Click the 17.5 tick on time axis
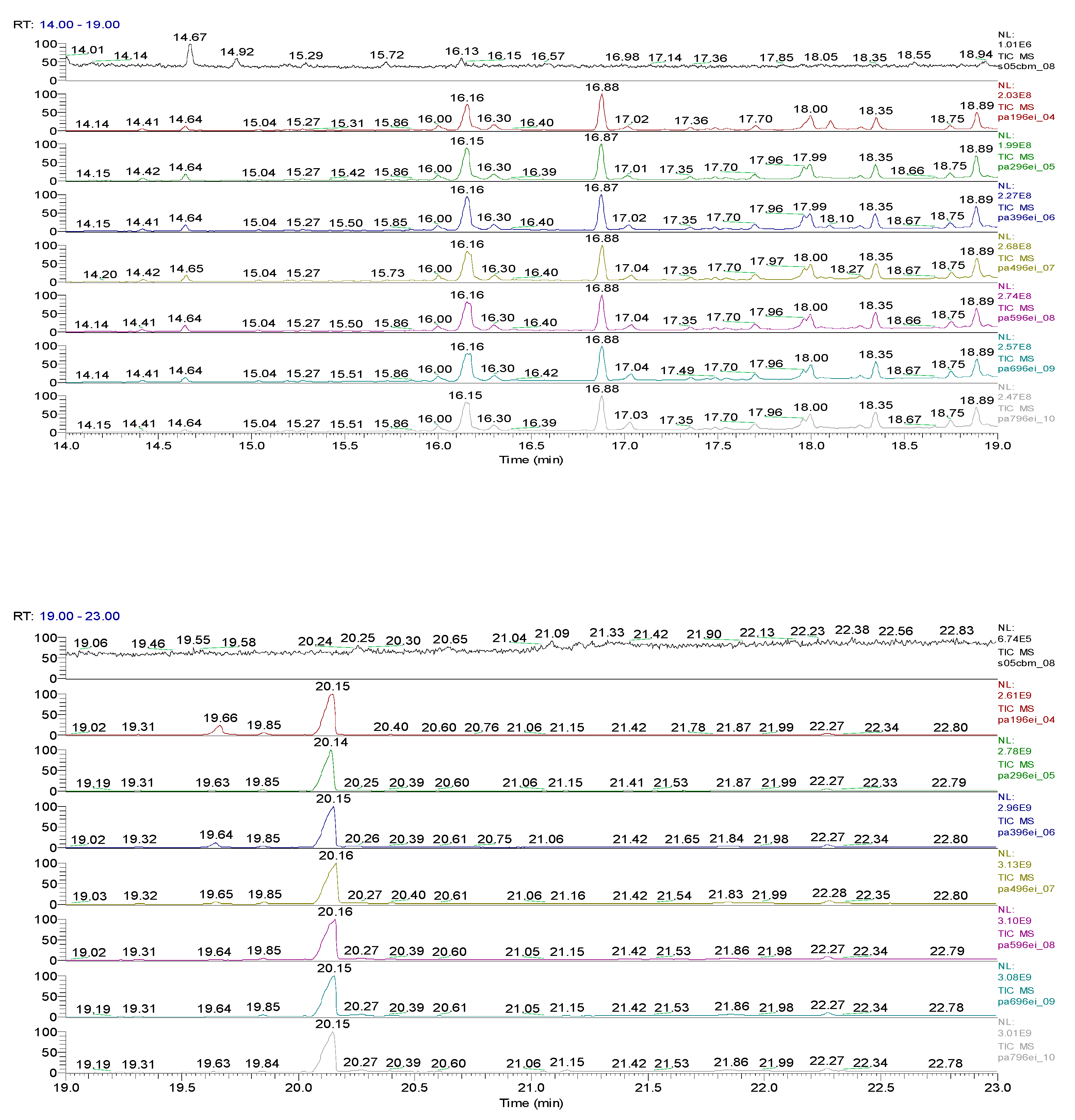This screenshot has height=1120, width=1075. [718, 446]
